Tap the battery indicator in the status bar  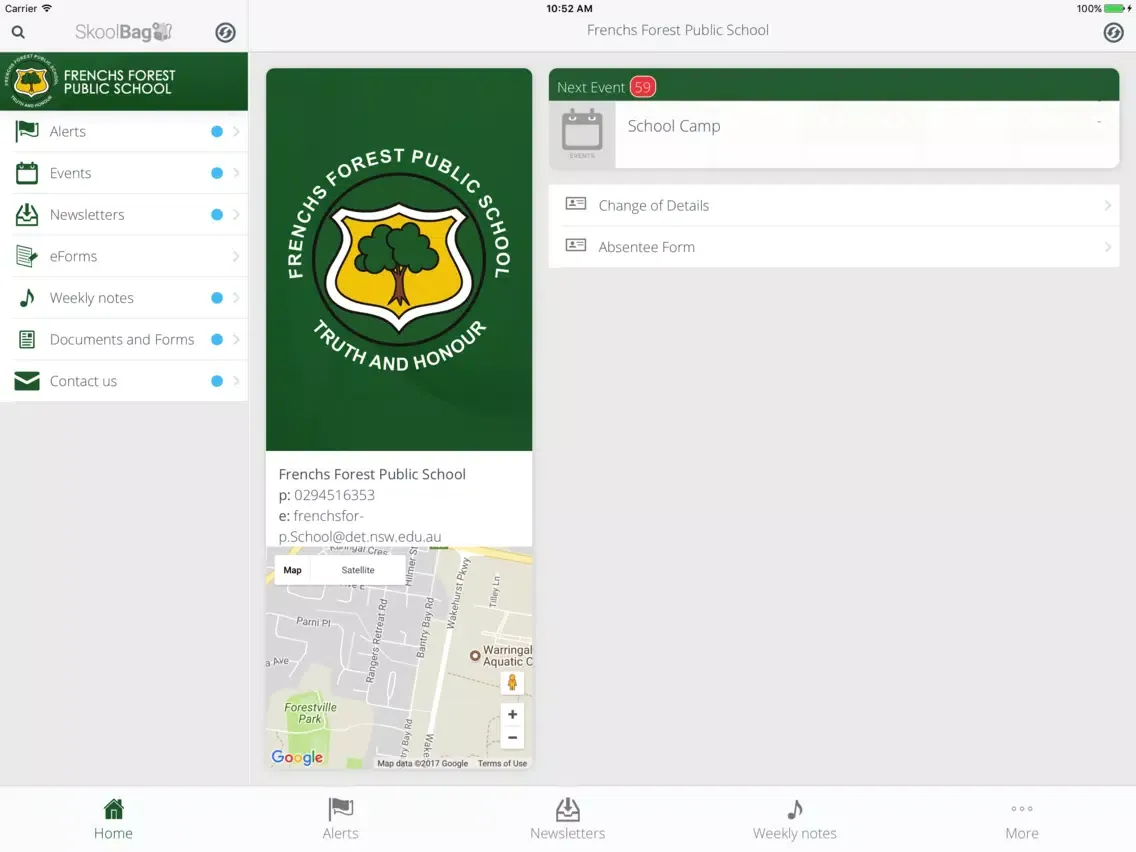[x=1116, y=9]
